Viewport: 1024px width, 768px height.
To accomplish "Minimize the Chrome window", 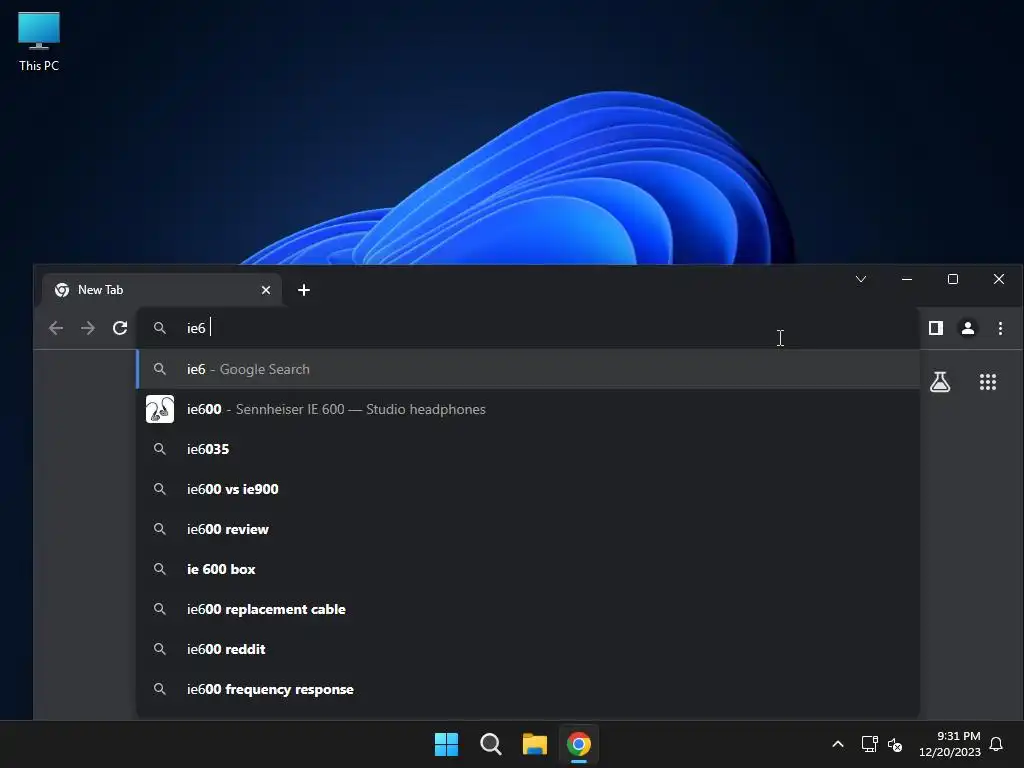I will point(906,279).
